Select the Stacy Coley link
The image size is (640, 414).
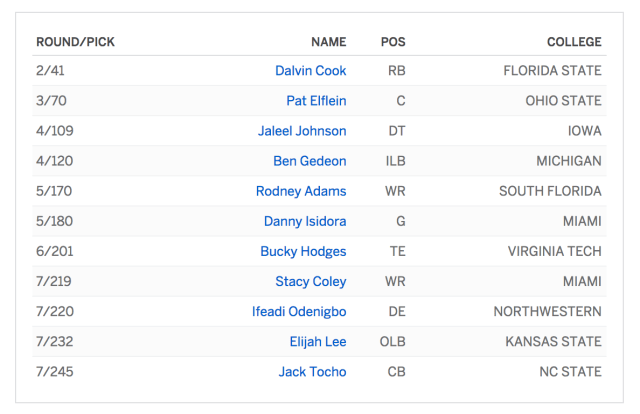click(310, 281)
